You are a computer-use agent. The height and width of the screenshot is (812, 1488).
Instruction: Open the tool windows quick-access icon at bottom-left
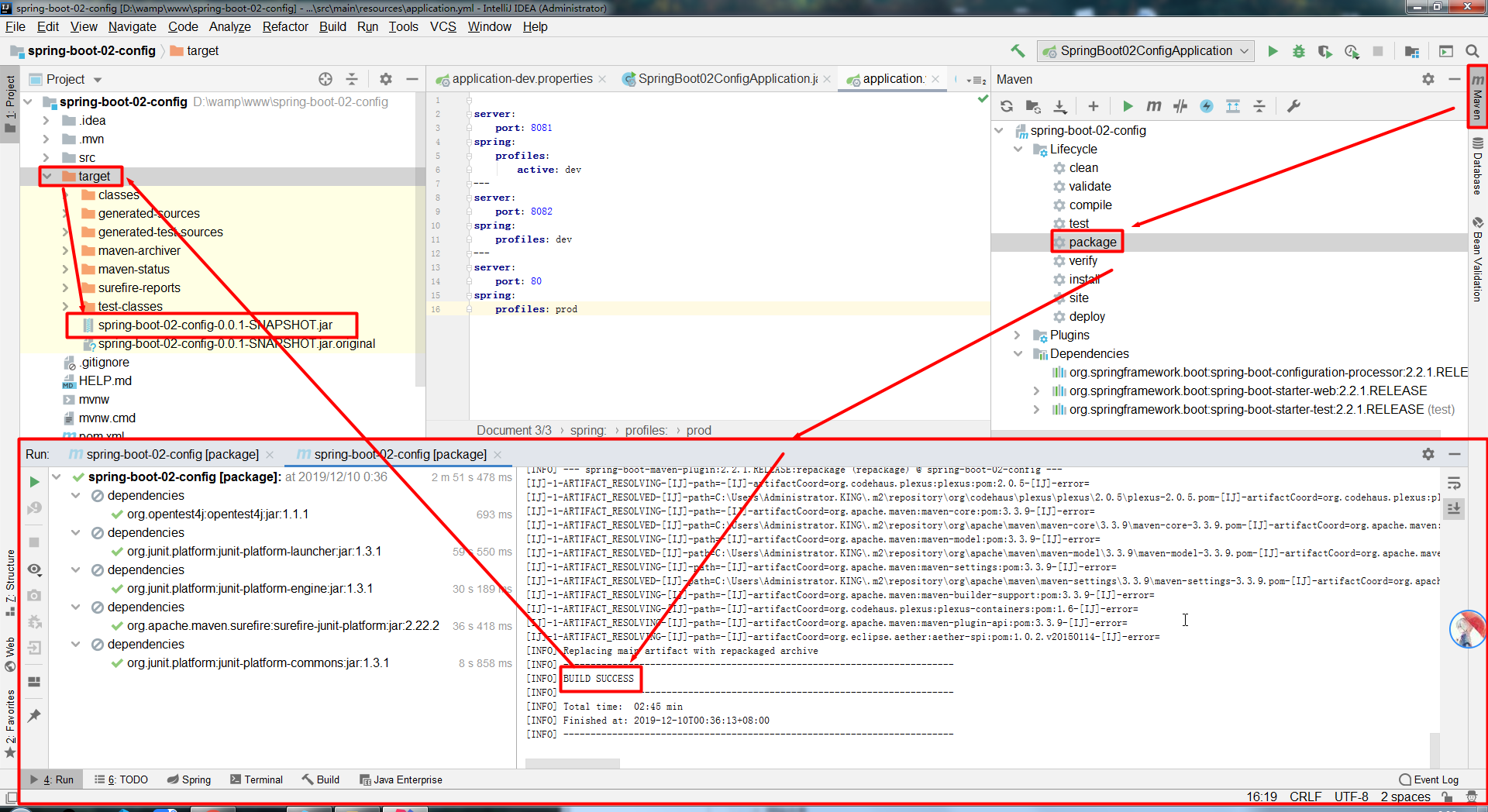[10, 797]
